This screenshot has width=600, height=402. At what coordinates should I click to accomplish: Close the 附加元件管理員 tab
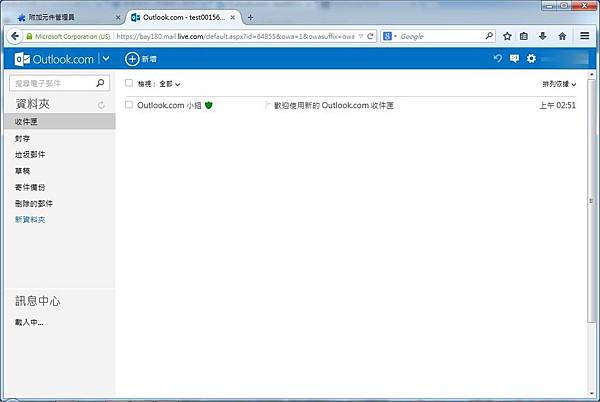(118, 17)
